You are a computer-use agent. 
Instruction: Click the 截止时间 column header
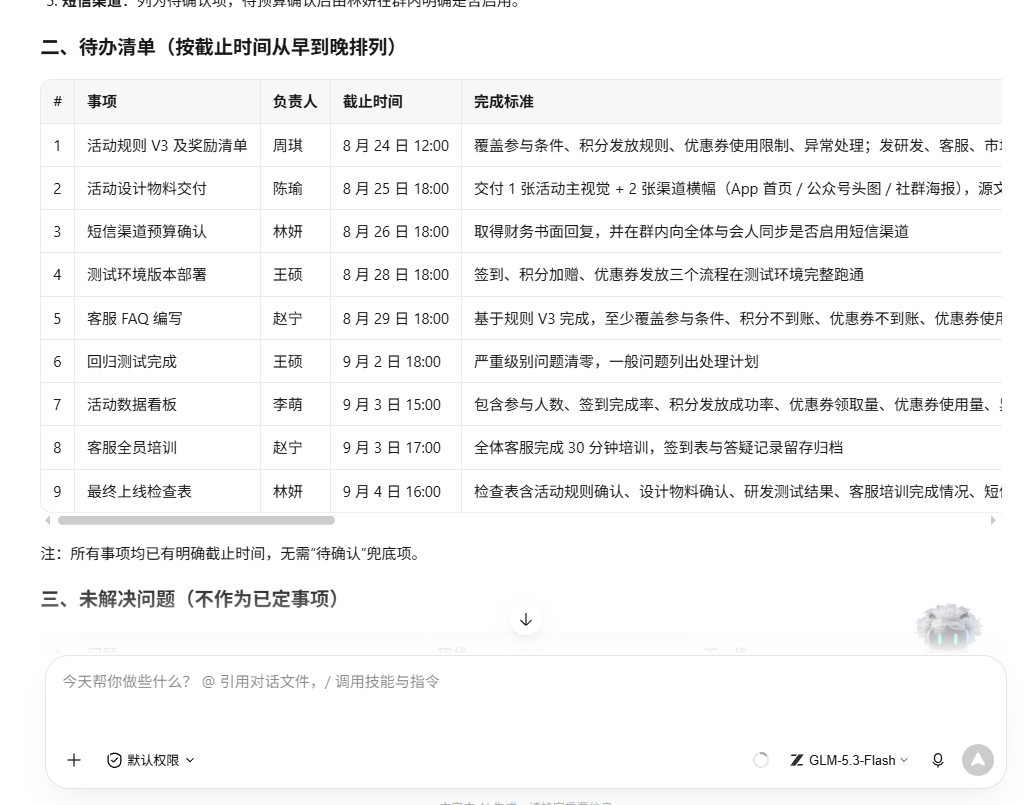tap(373, 101)
